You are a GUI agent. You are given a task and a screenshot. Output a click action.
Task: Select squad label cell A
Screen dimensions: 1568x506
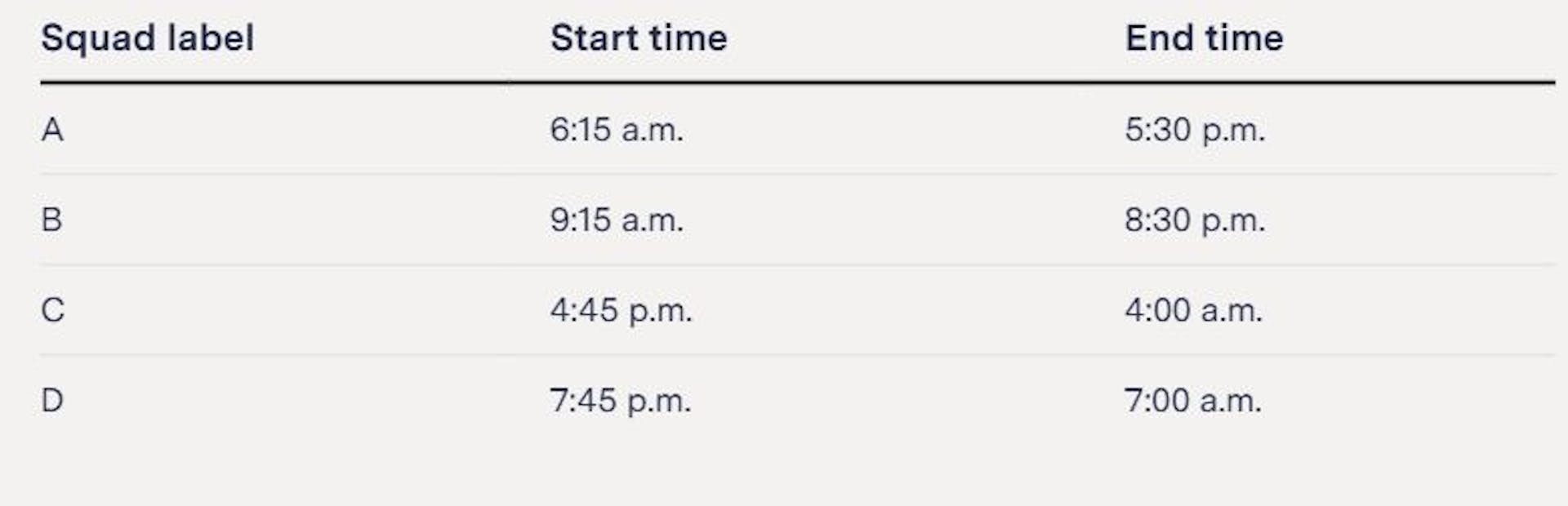coord(52,130)
